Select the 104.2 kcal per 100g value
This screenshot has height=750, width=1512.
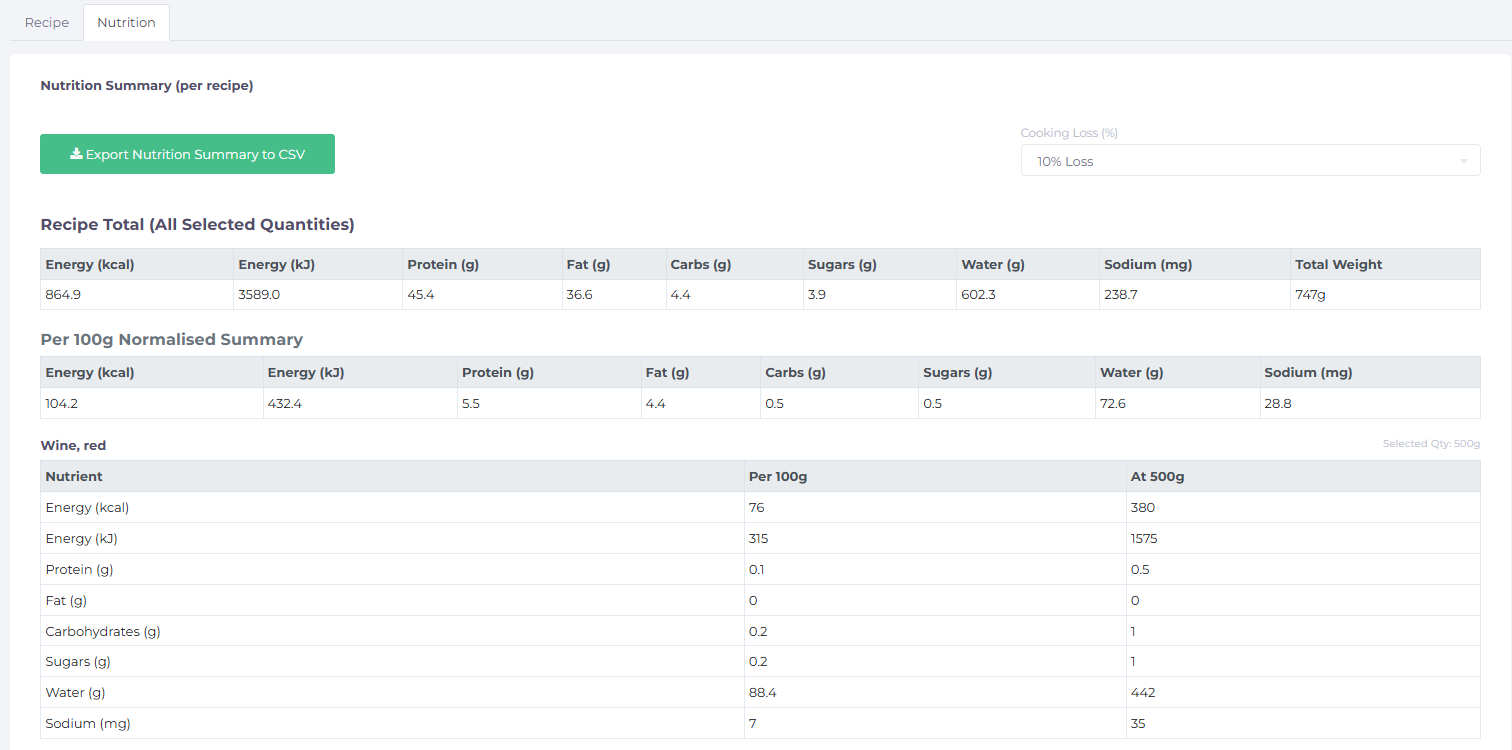click(64, 403)
